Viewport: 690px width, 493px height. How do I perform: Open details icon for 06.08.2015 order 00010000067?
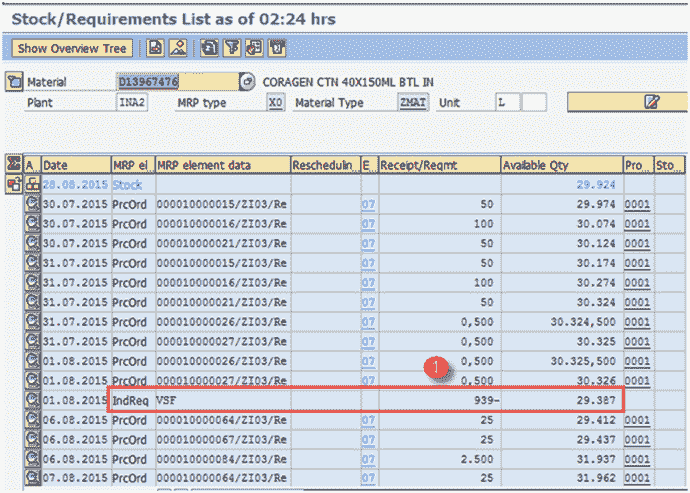(32, 439)
